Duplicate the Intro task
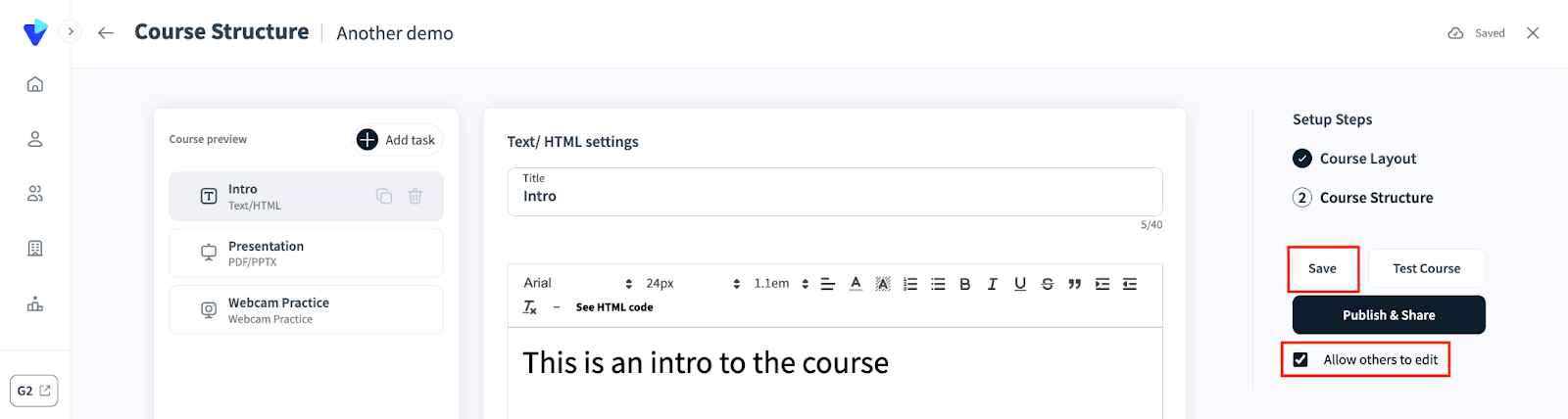1568x419 pixels. pyautogui.click(x=384, y=196)
